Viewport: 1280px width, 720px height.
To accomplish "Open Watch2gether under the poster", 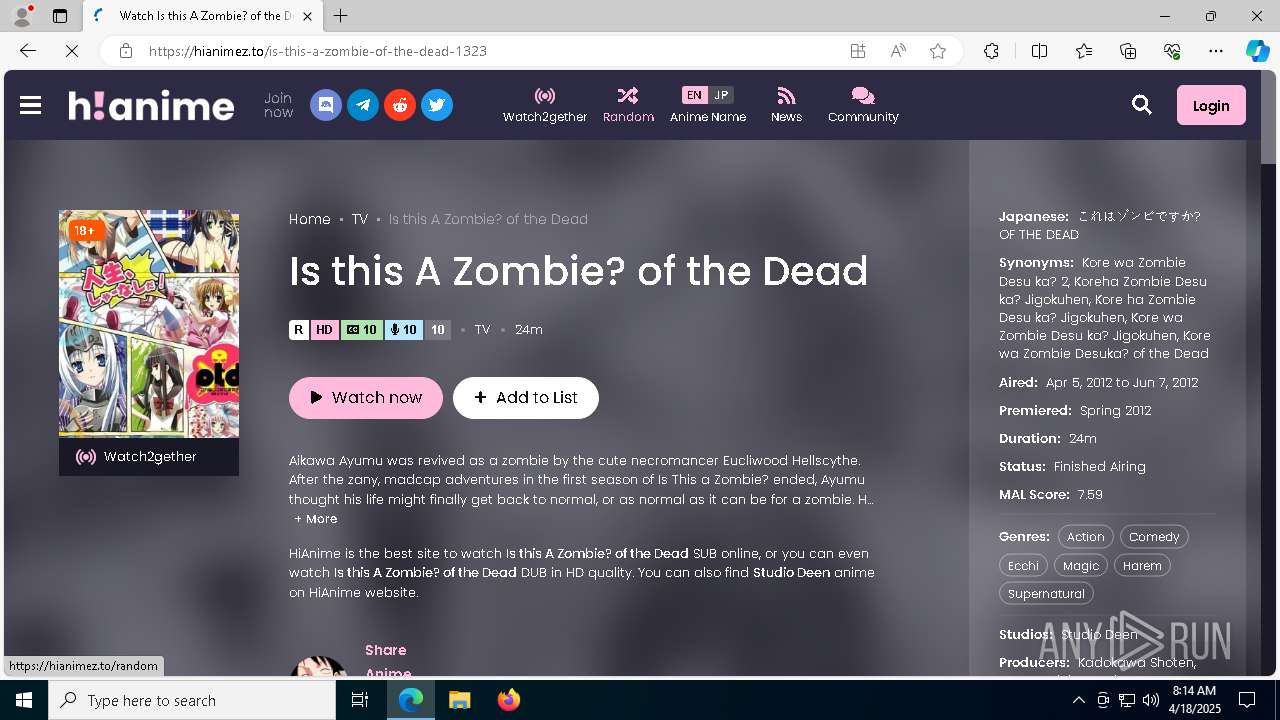I will point(149,457).
